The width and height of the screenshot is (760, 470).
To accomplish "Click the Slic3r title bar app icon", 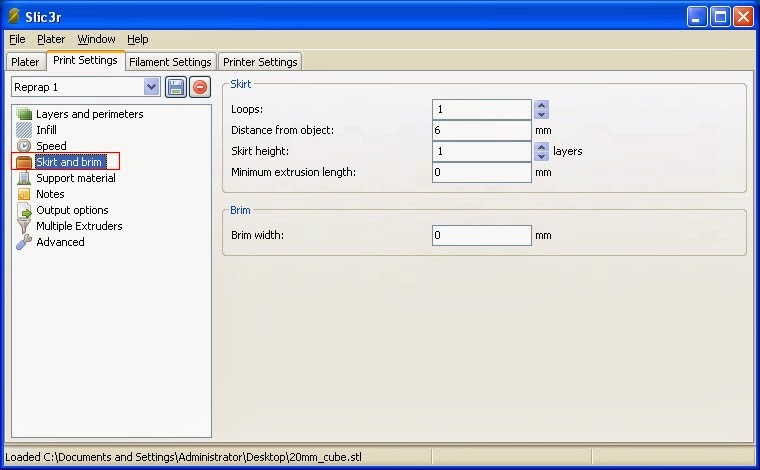I will click(14, 16).
